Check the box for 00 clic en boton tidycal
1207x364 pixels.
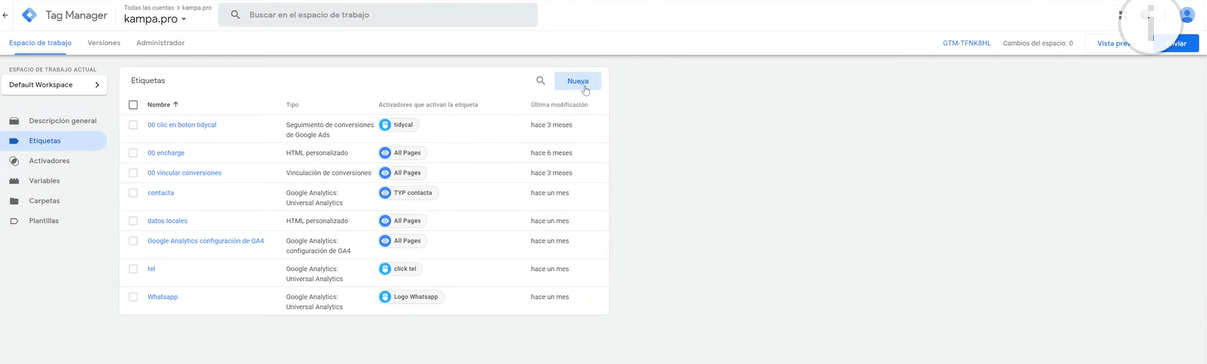pos(133,125)
